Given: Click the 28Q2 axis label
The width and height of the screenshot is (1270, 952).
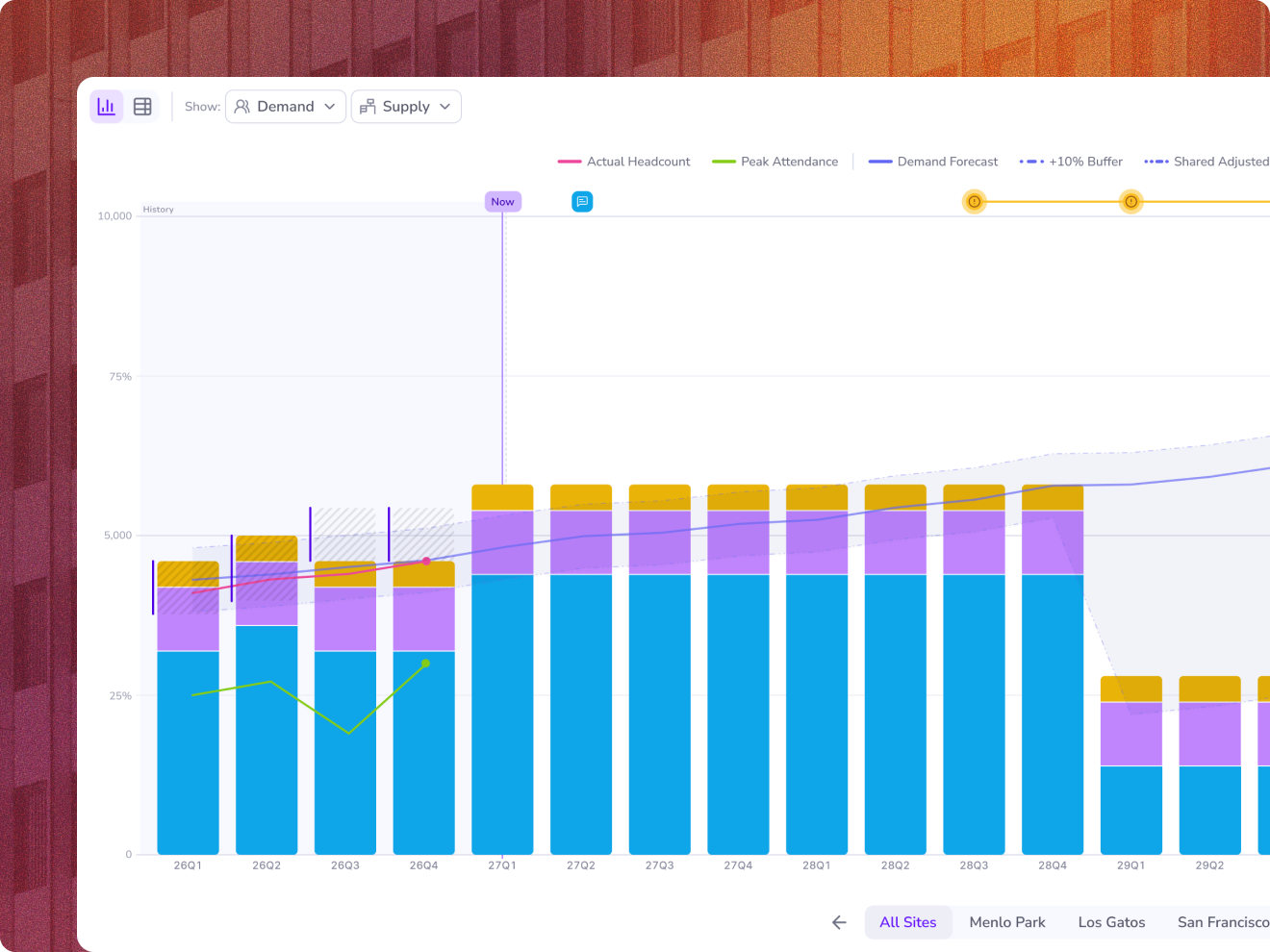Looking at the screenshot, I should click(x=896, y=865).
